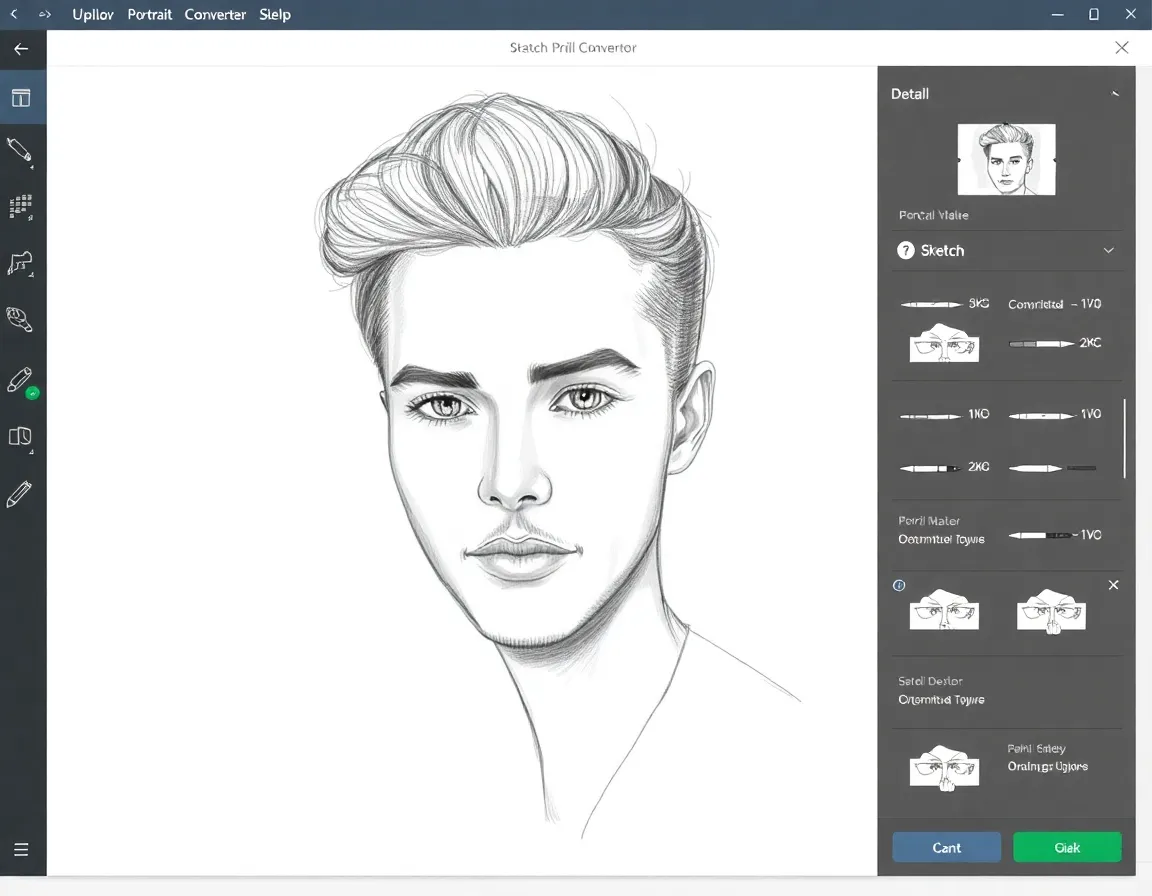Click the green Glak button
Viewport: 1152px width, 896px height.
(1067, 847)
